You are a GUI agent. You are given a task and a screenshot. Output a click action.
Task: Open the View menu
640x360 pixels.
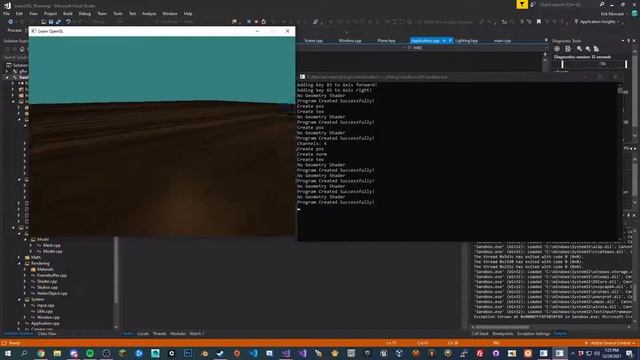[x=33, y=13]
